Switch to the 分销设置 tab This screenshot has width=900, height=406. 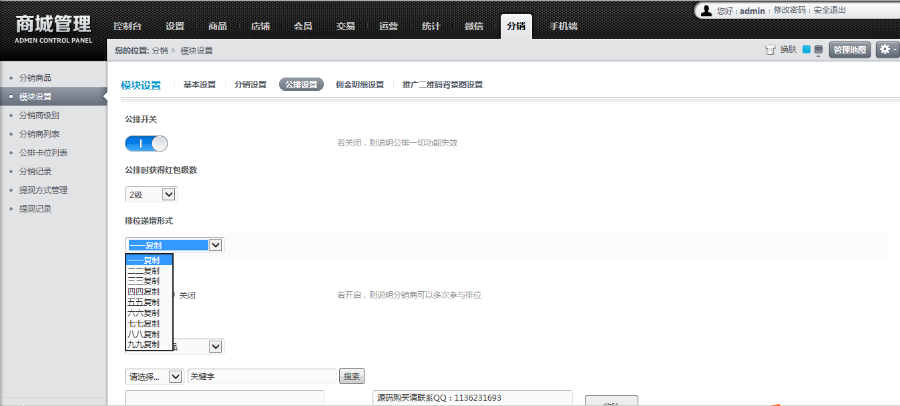click(250, 84)
